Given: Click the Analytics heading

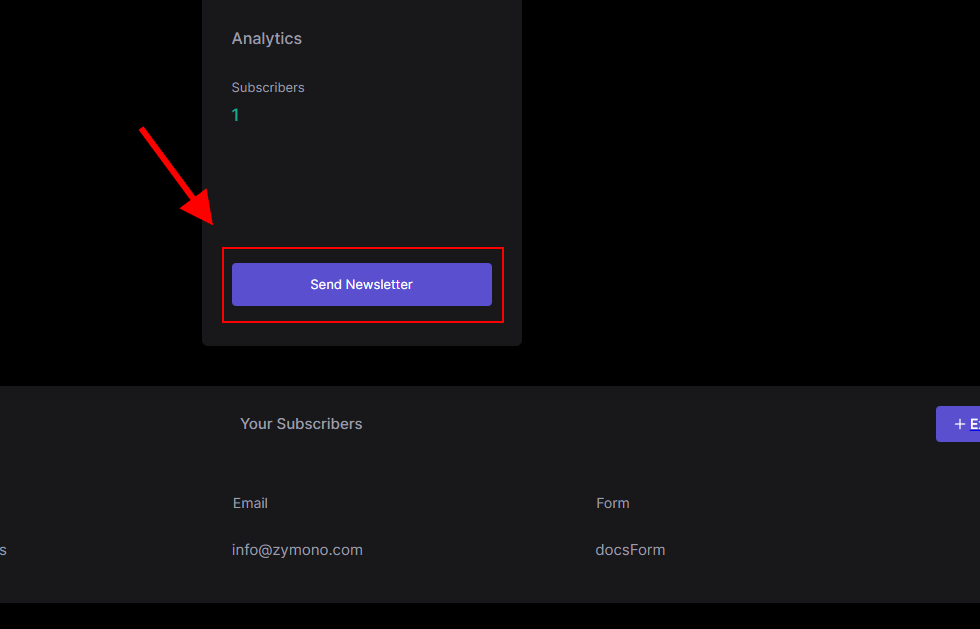Looking at the screenshot, I should click(x=267, y=39).
